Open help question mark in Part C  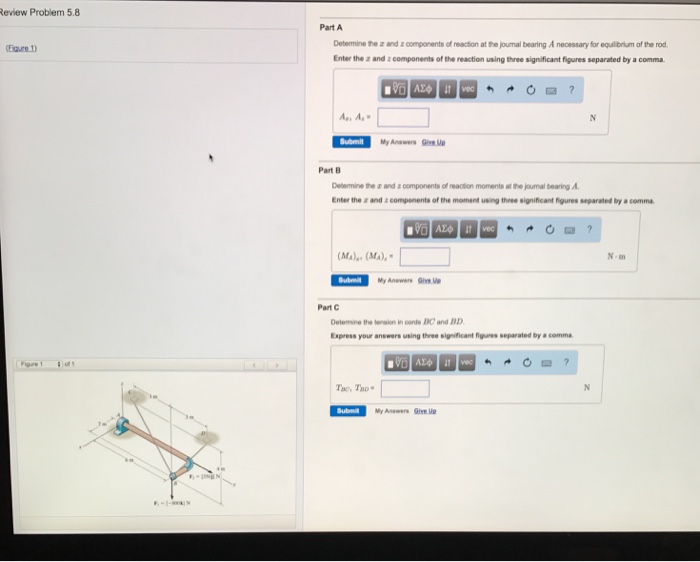566,362
